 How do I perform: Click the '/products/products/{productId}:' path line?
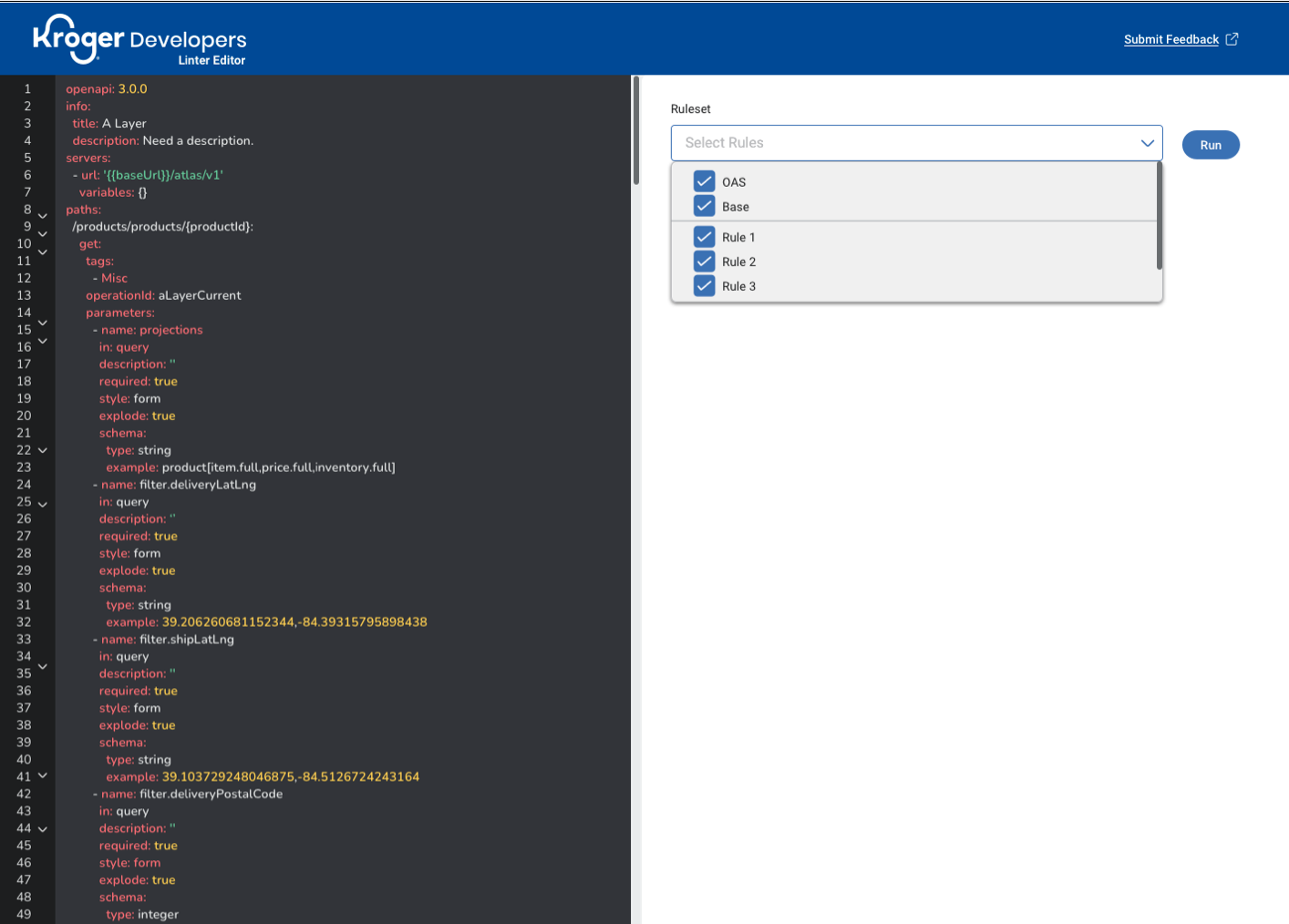pos(163,227)
